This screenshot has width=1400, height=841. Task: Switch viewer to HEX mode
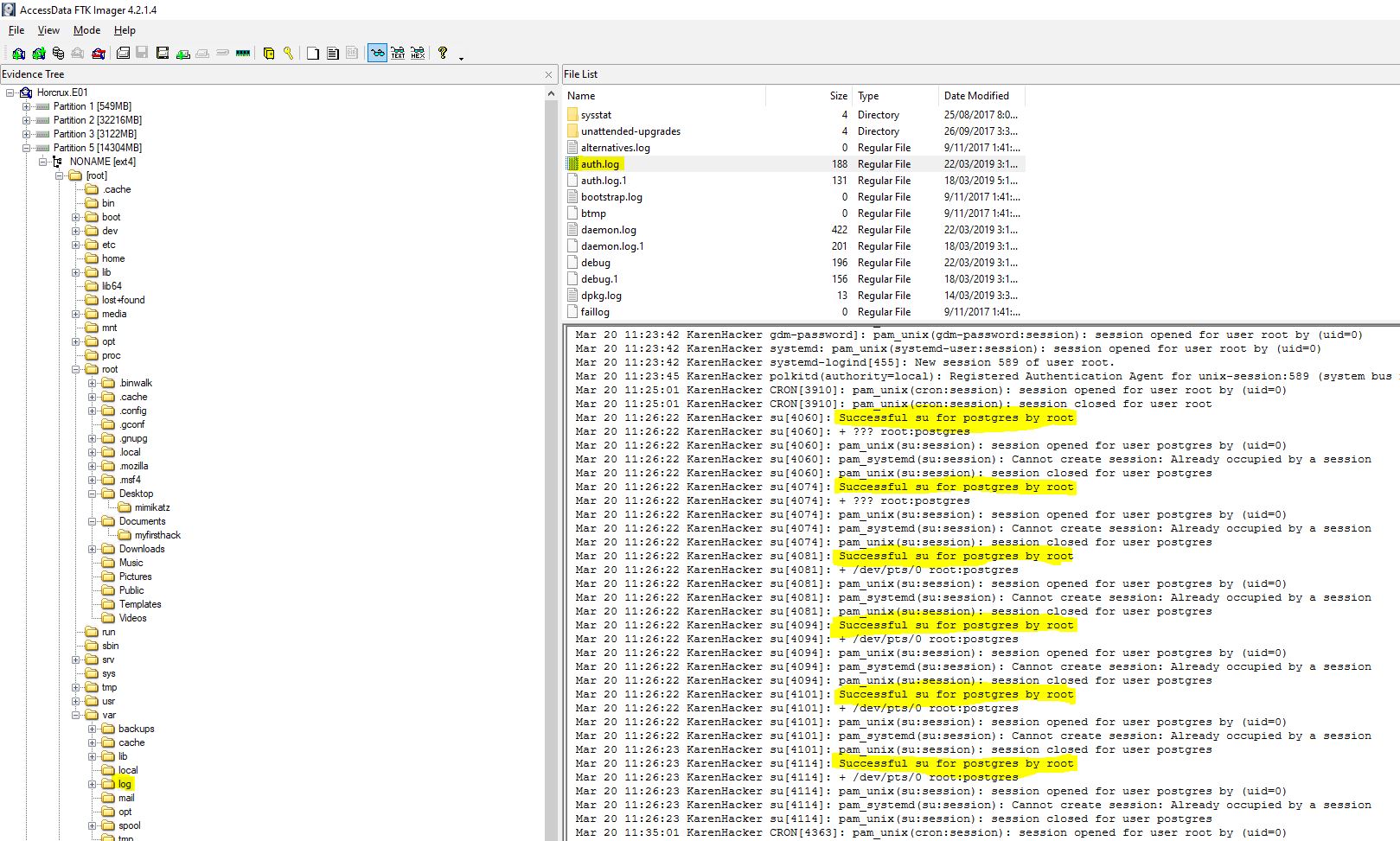(418, 54)
